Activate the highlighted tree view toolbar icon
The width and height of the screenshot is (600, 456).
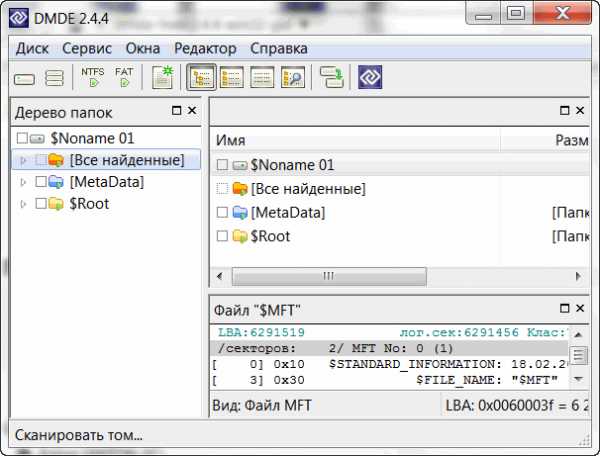pos(201,77)
